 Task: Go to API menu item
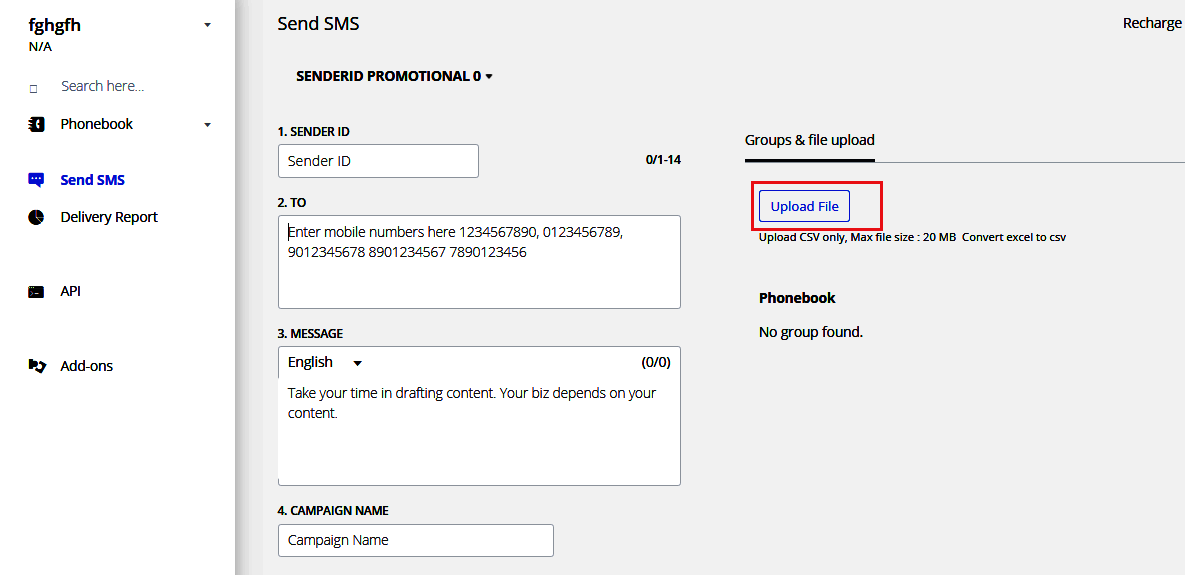70,291
